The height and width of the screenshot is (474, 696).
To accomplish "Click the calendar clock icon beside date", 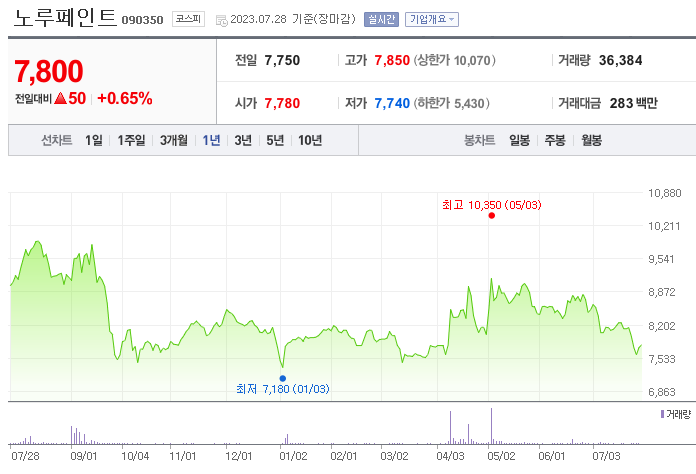I will tap(221, 20).
